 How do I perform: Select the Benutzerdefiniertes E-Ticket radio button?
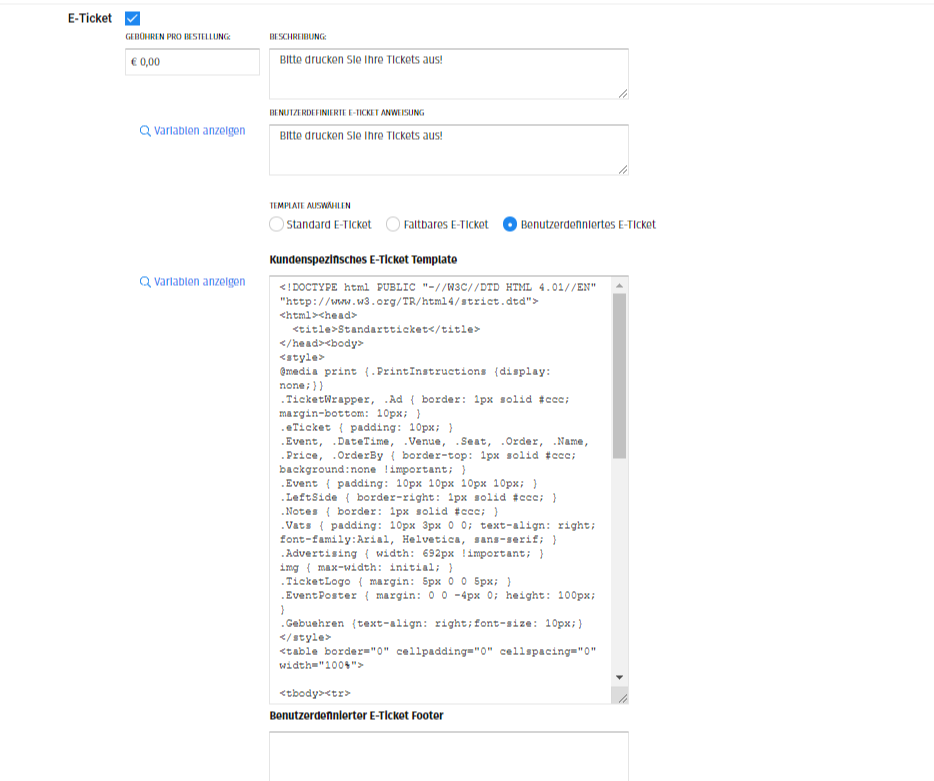pyautogui.click(x=510, y=224)
